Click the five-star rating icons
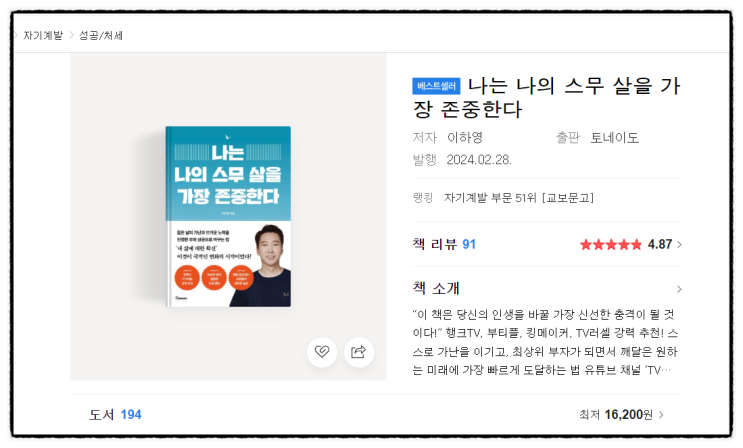Image resolution: width=743 pixels, height=448 pixels. tap(610, 245)
